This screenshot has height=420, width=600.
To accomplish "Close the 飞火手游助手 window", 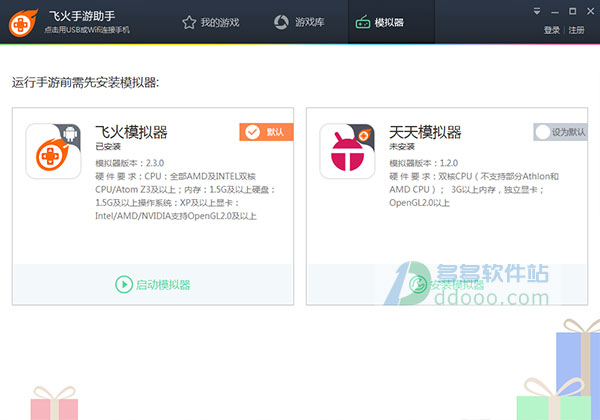I will click(x=590, y=11).
